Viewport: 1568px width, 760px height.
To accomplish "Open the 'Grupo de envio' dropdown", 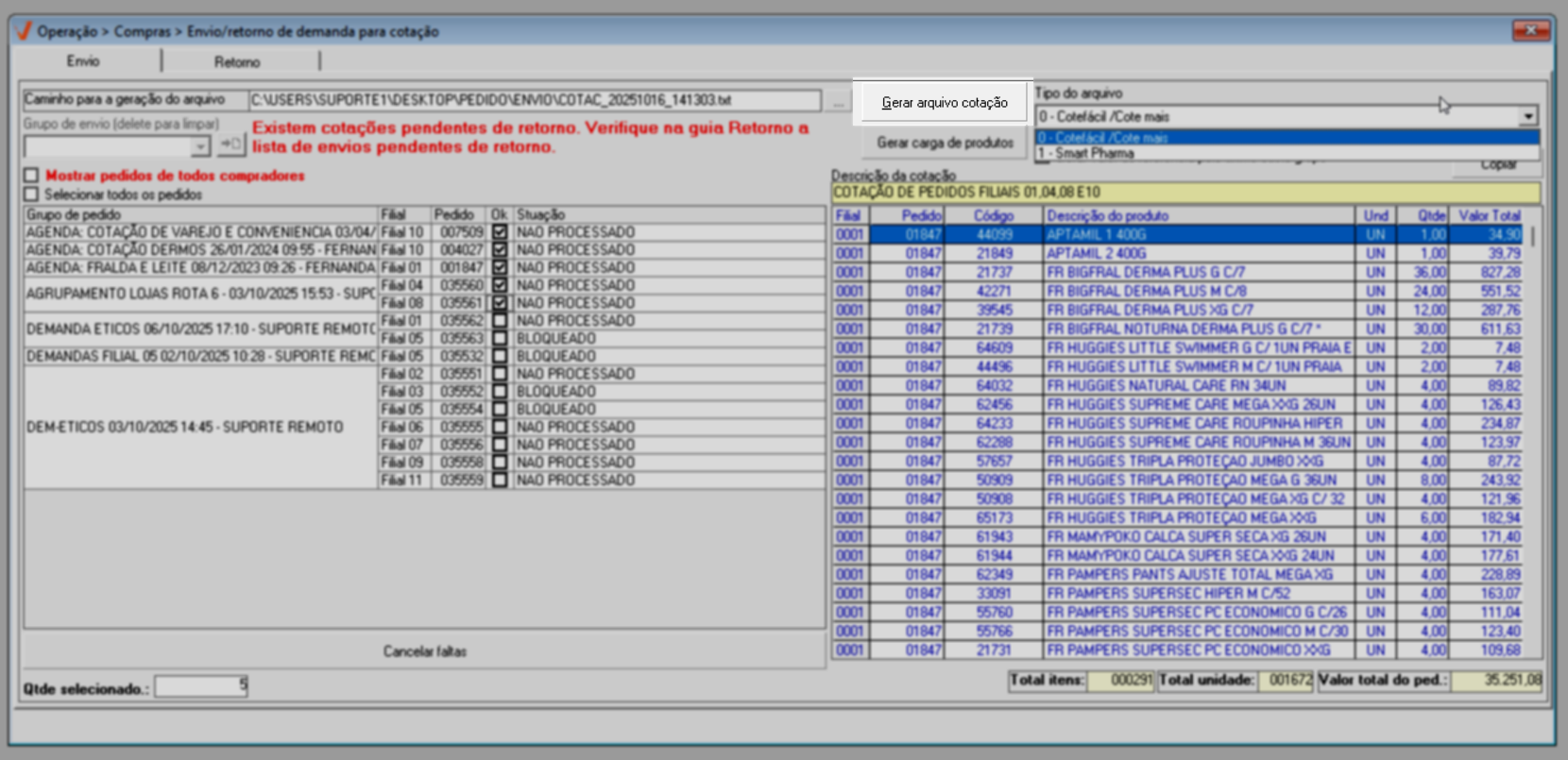I will [200, 146].
